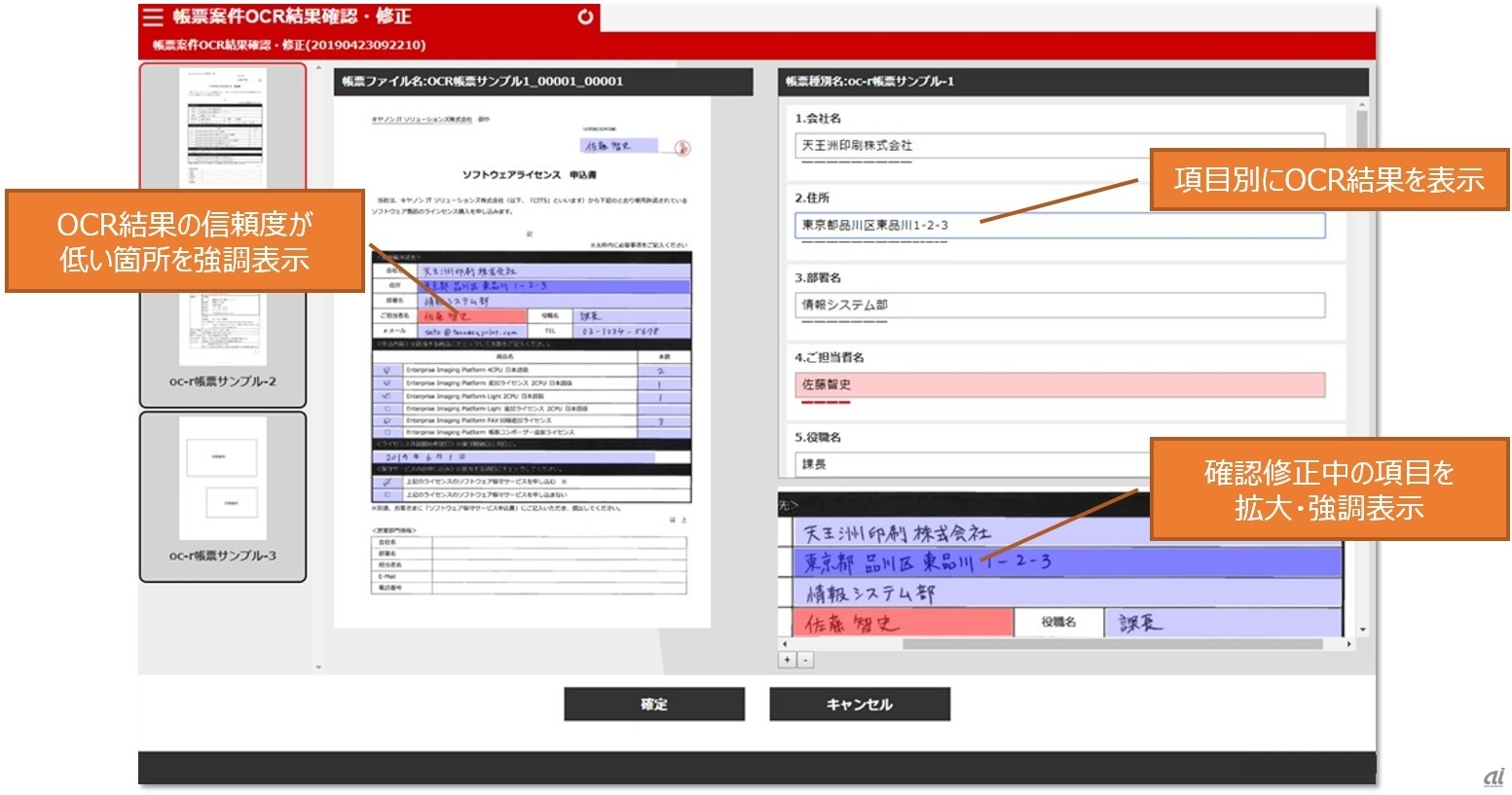
Task: Click the 2.住所 input field
Action: tap(1060, 226)
